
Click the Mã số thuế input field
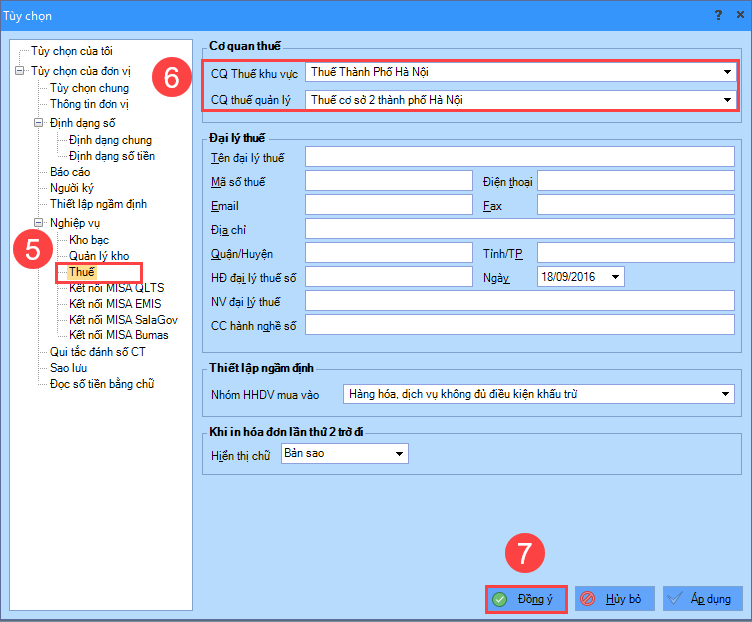pyautogui.click(x=388, y=180)
